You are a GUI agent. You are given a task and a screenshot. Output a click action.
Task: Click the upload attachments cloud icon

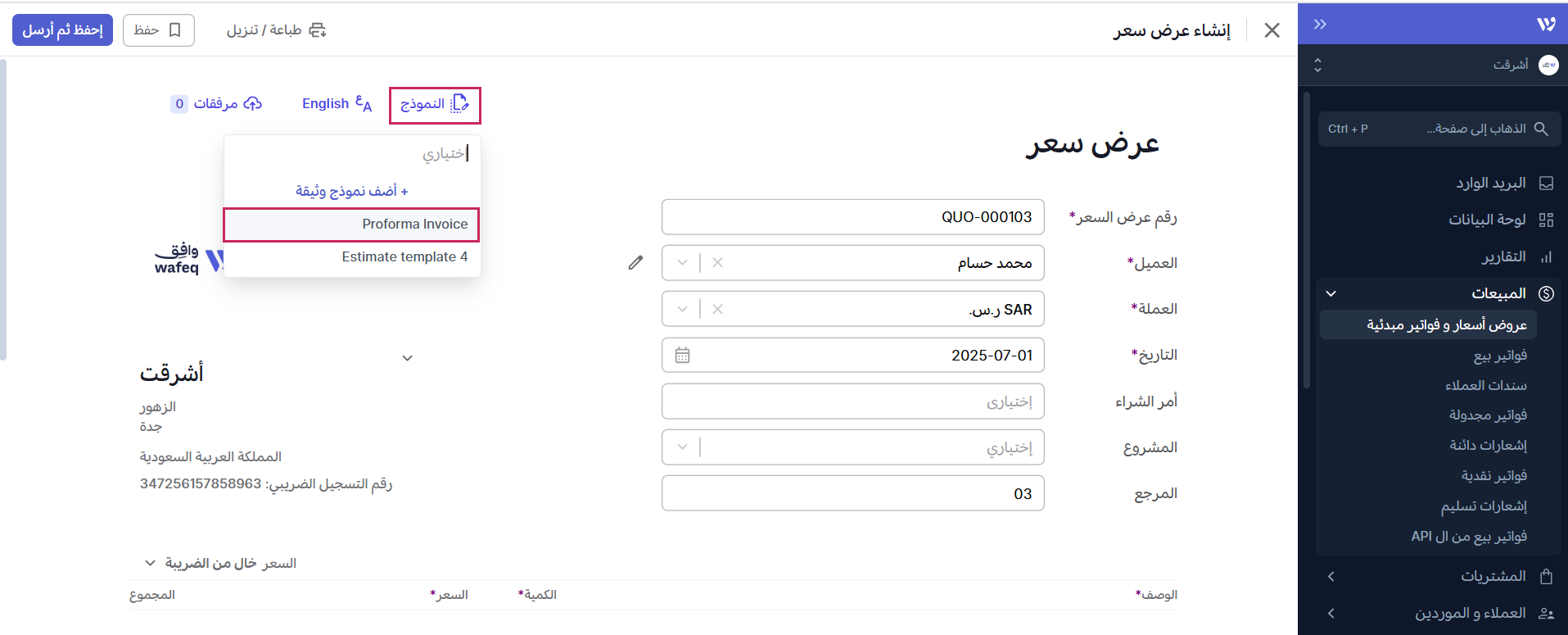[253, 104]
